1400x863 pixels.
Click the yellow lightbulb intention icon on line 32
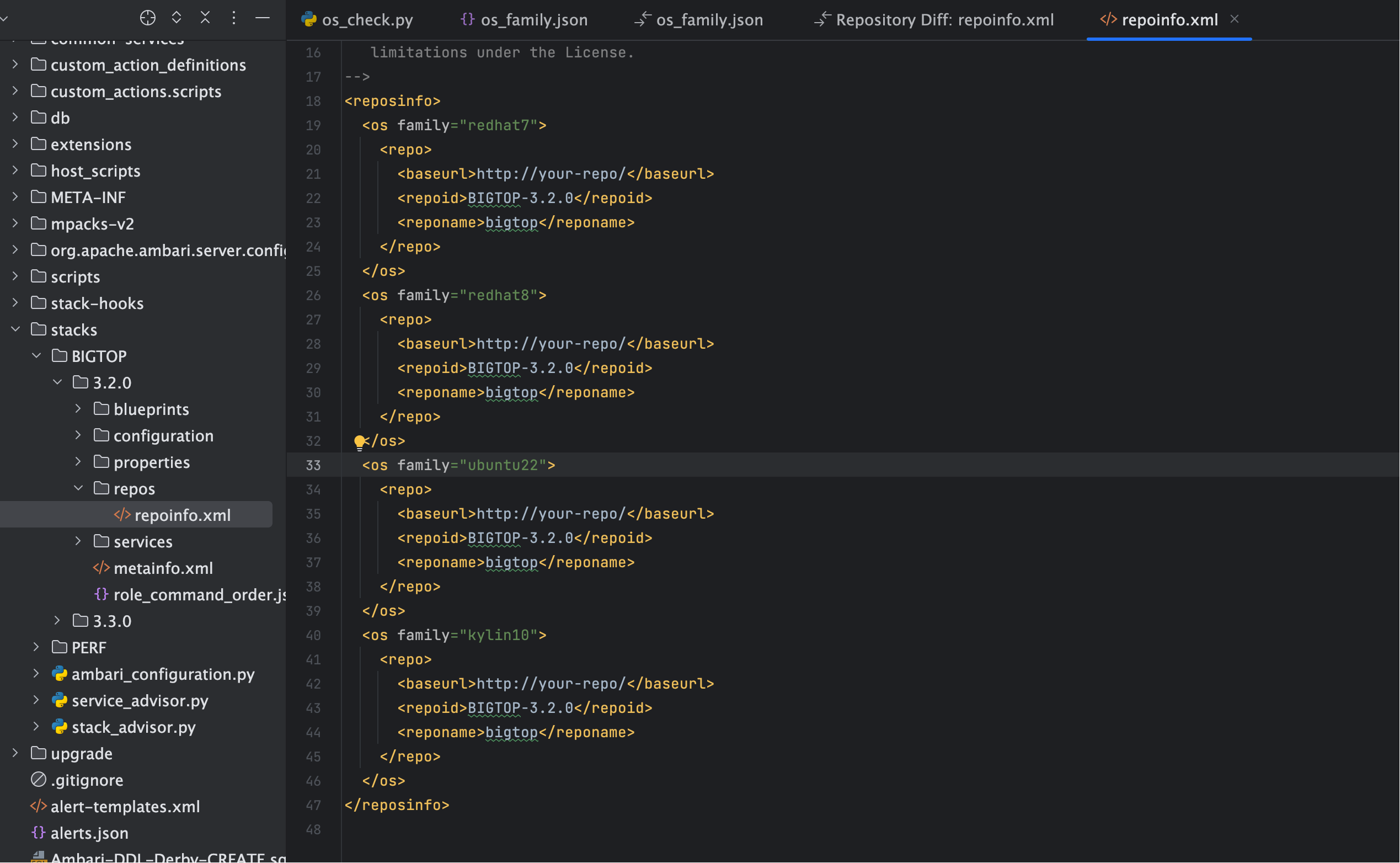pos(360,442)
